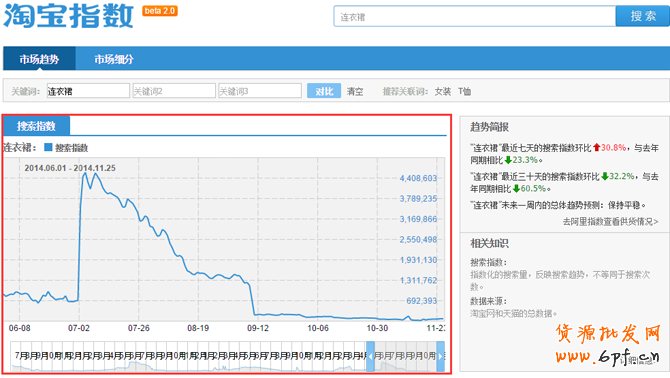Viewport: 670px width, 378px height.
Task: Click the green down arrow beside 23.3%
Action: click(x=508, y=160)
